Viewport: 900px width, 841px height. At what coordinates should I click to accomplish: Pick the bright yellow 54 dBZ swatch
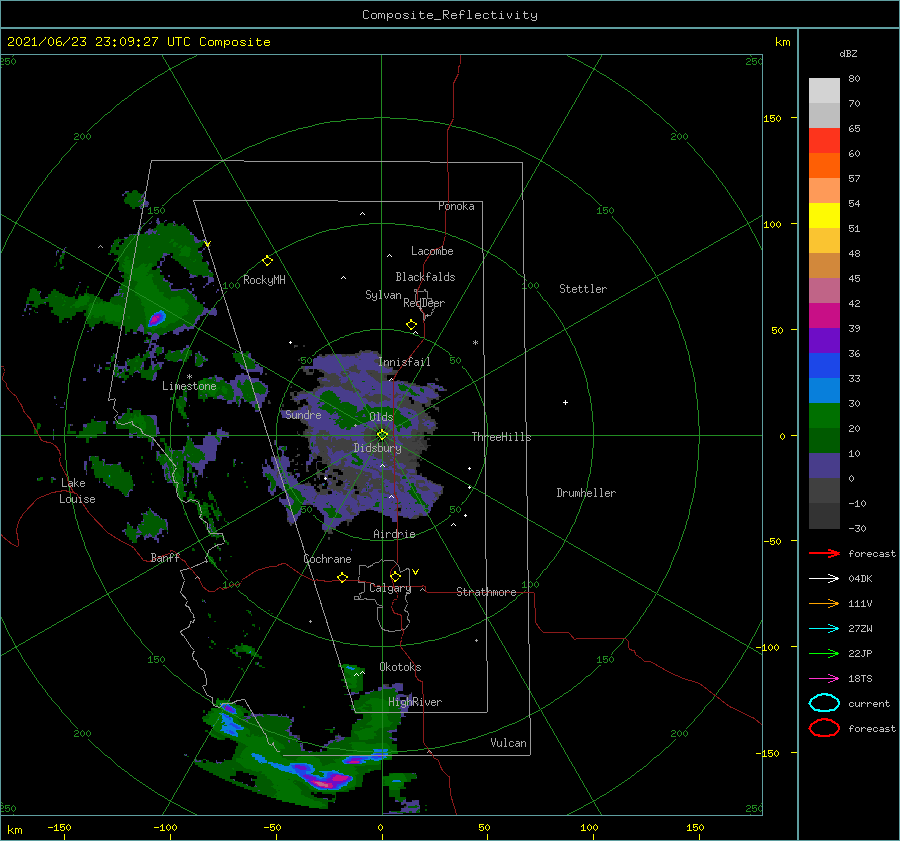click(x=824, y=216)
